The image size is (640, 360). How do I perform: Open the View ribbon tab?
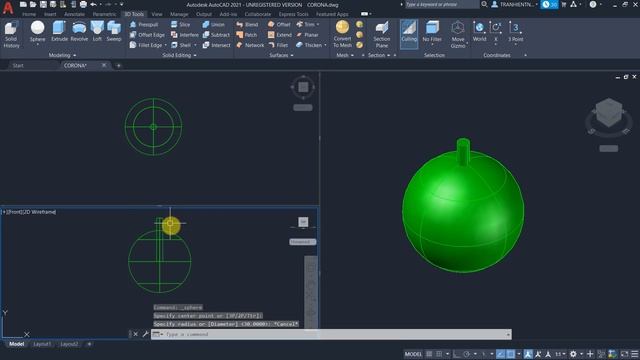click(157, 14)
